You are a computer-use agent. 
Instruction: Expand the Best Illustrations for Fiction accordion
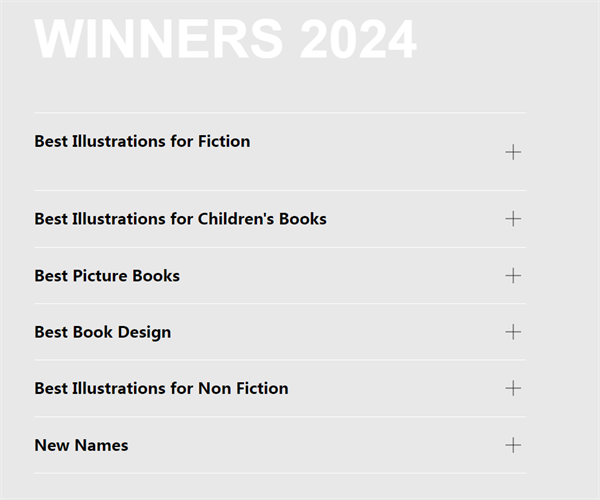point(279,151)
